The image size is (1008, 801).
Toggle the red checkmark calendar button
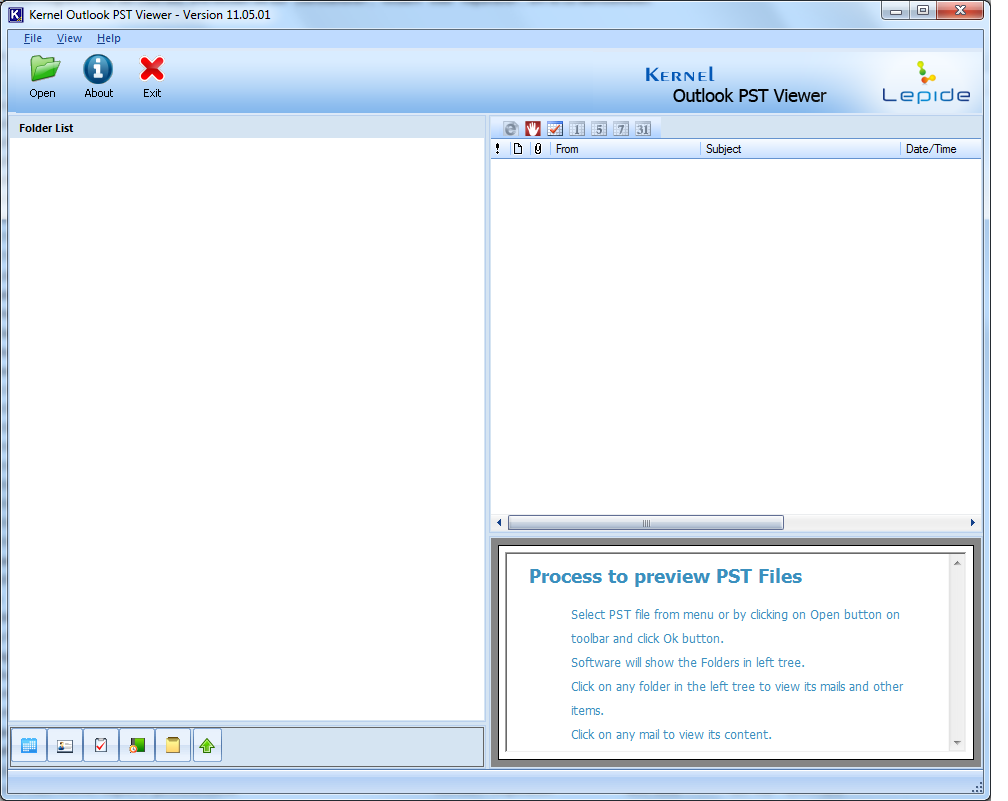tap(555, 129)
